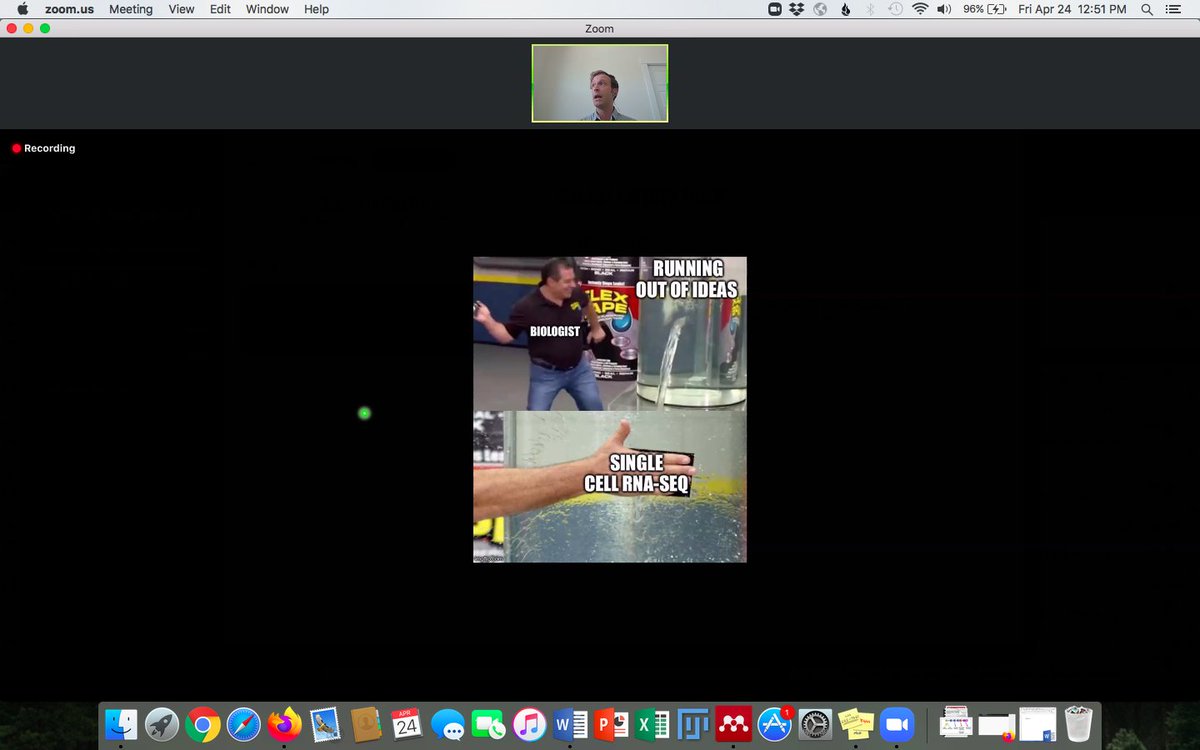This screenshot has height=750, width=1200.
Task: Open App Store from the Dock
Action: [x=775, y=723]
